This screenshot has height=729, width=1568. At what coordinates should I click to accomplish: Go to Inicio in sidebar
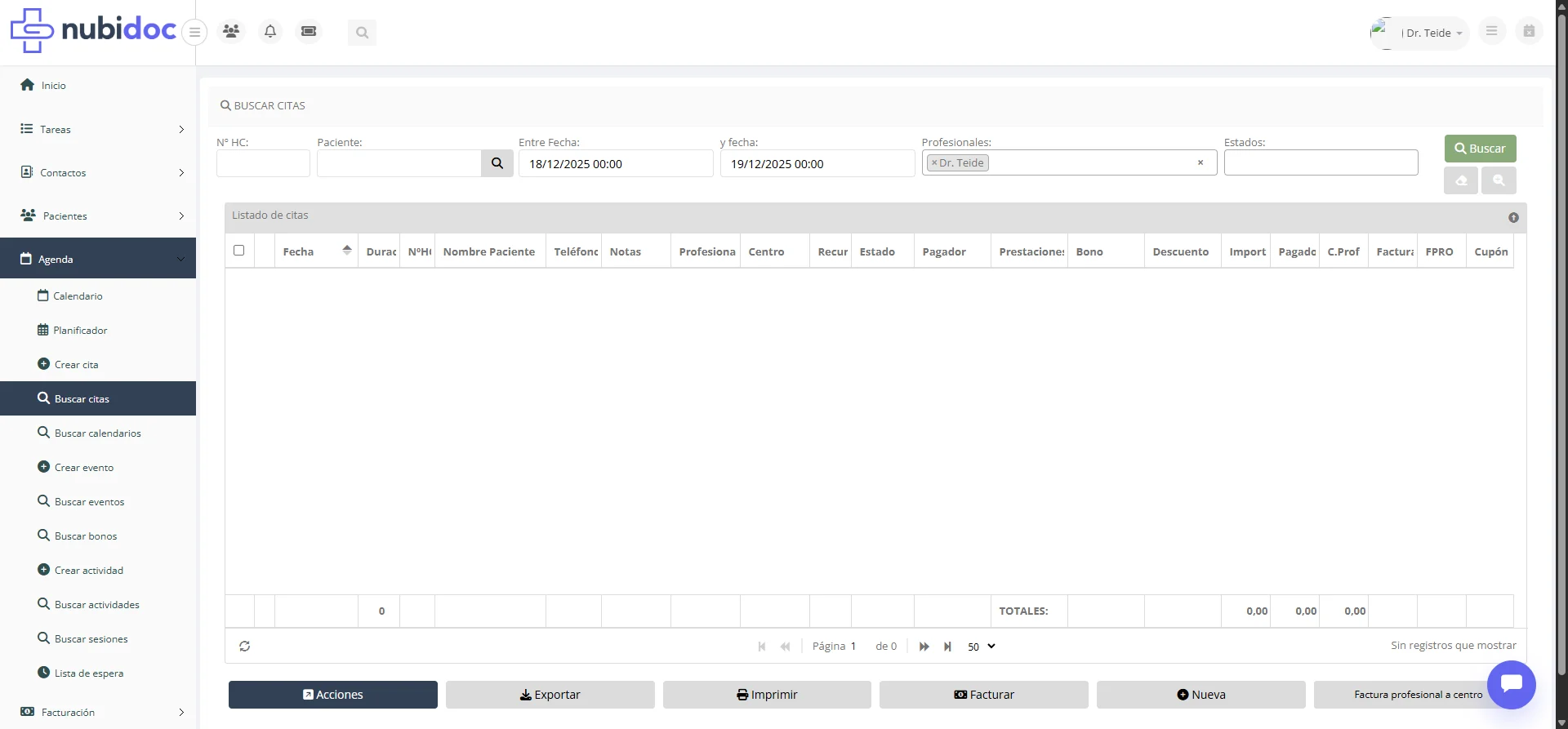click(98, 85)
